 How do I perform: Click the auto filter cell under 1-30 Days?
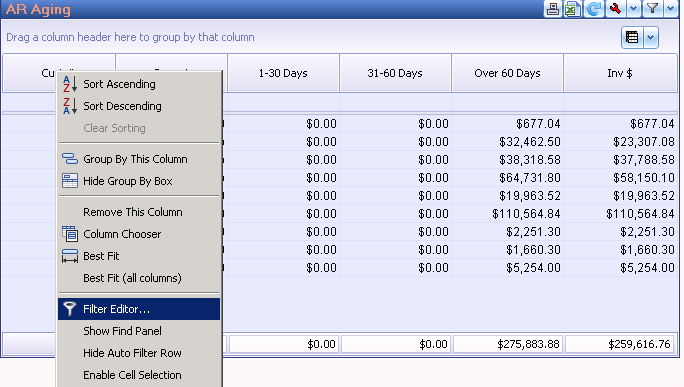tap(283, 103)
